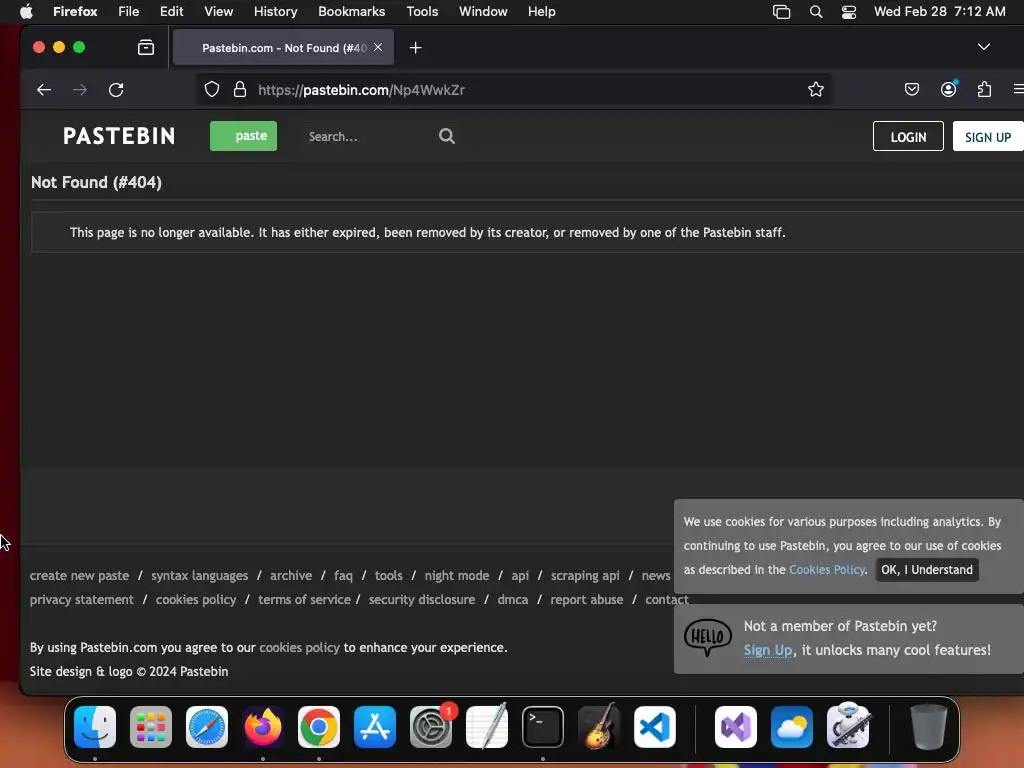Image resolution: width=1024 pixels, height=768 pixels.
Task: Toggle night mode in footer
Action: point(456,575)
